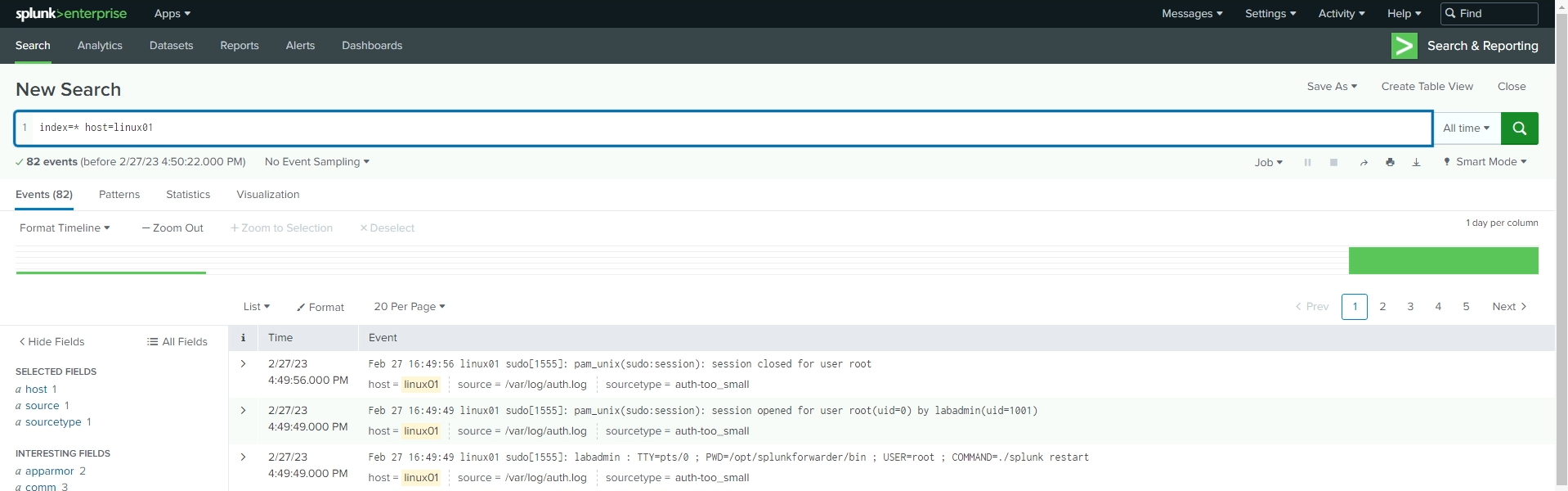Open the List view dropdown

click(x=257, y=307)
